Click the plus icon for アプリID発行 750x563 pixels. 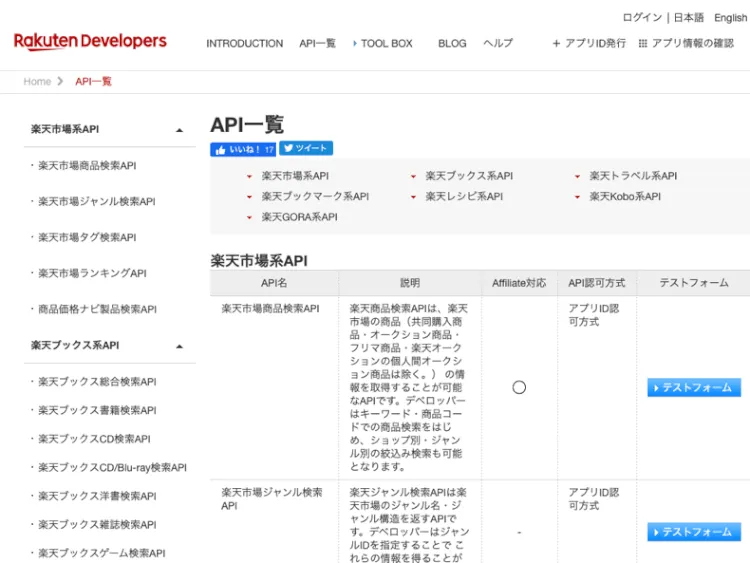click(x=556, y=44)
